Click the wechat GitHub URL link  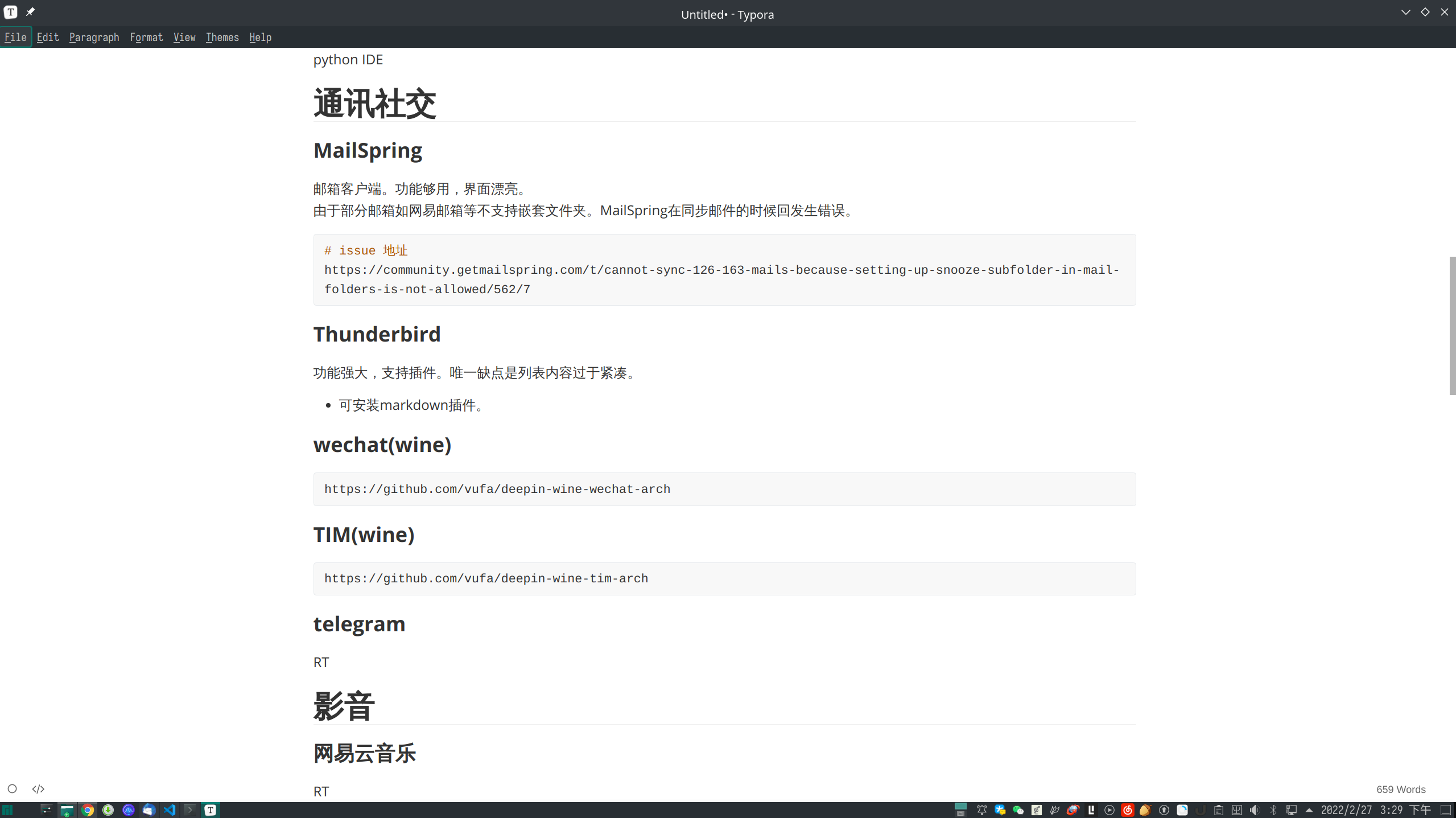click(x=497, y=489)
